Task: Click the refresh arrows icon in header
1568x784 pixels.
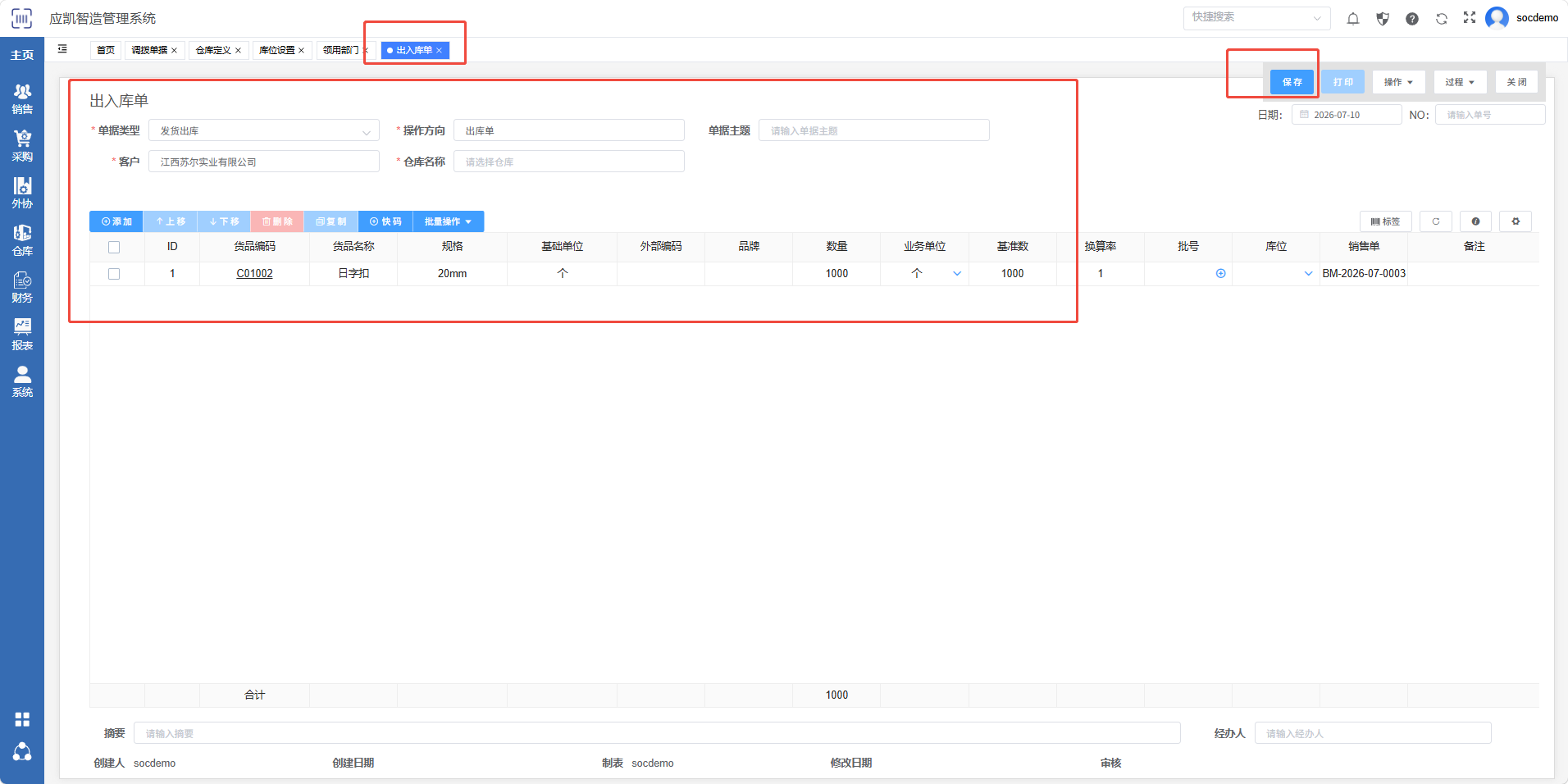Action: click(x=1442, y=18)
